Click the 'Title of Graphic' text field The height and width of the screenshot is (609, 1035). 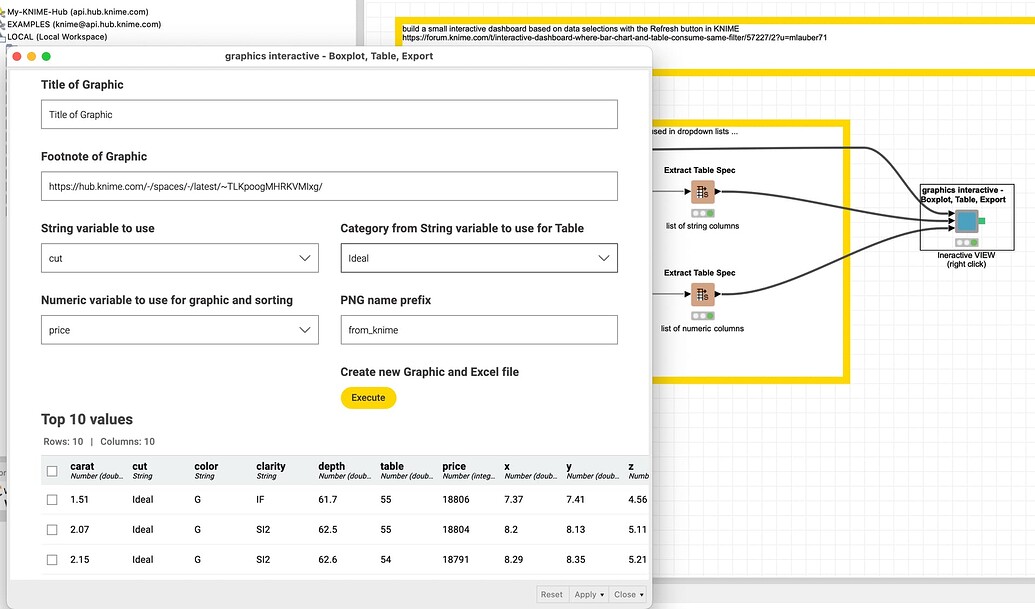pyautogui.click(x=328, y=114)
